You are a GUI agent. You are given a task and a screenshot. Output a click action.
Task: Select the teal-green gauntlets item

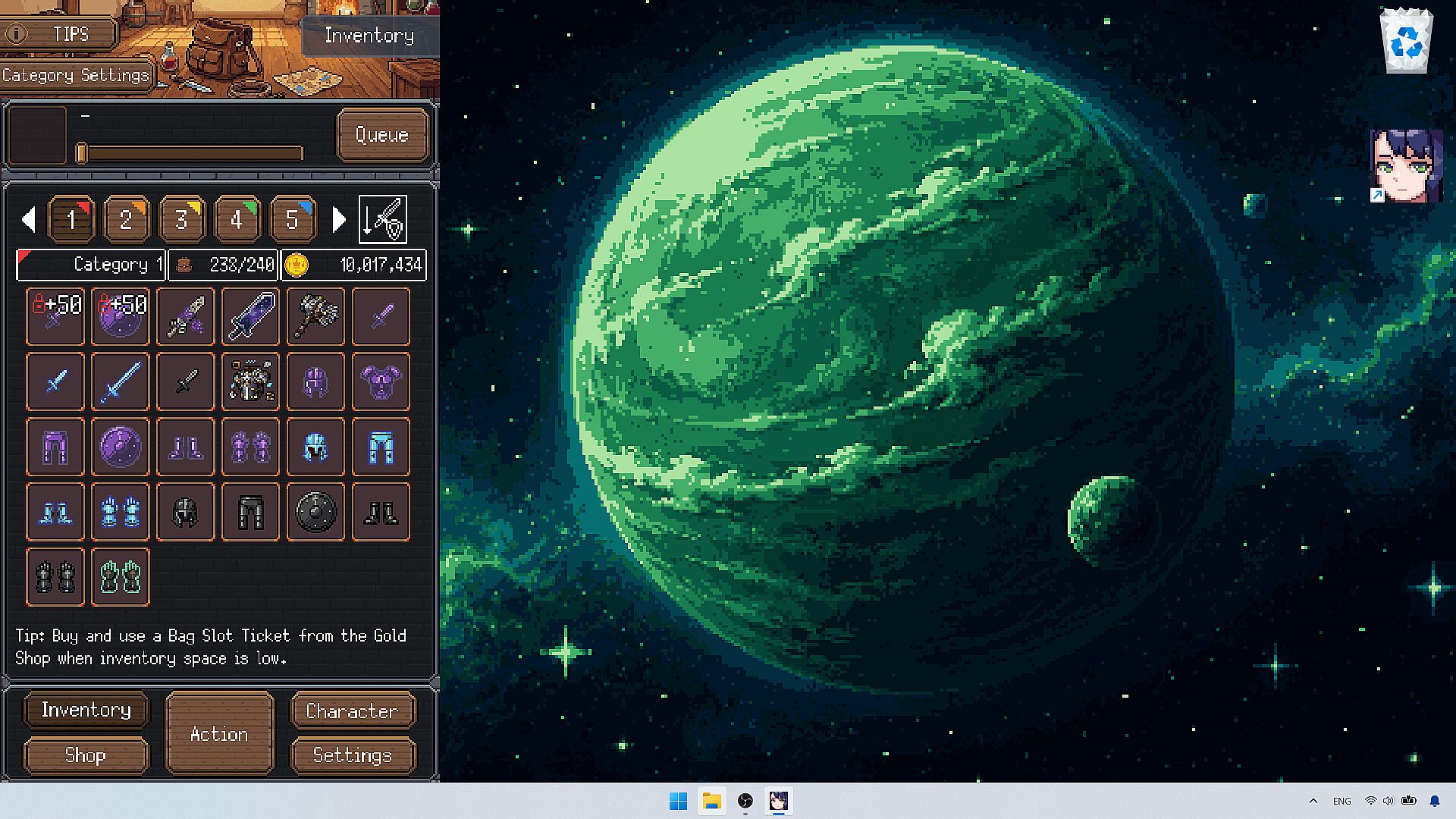[121, 577]
